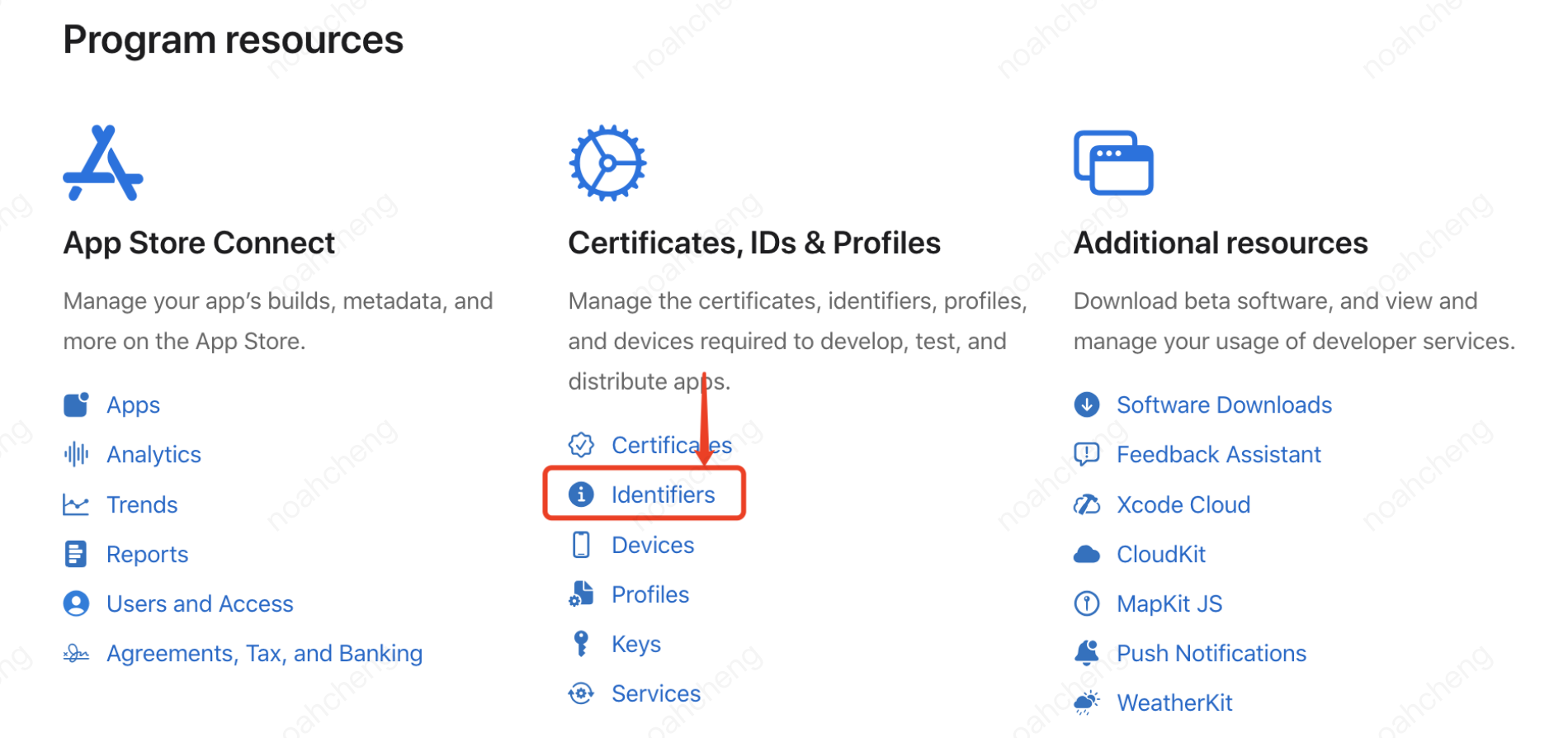
Task: Open the Reports link
Action: click(x=147, y=555)
